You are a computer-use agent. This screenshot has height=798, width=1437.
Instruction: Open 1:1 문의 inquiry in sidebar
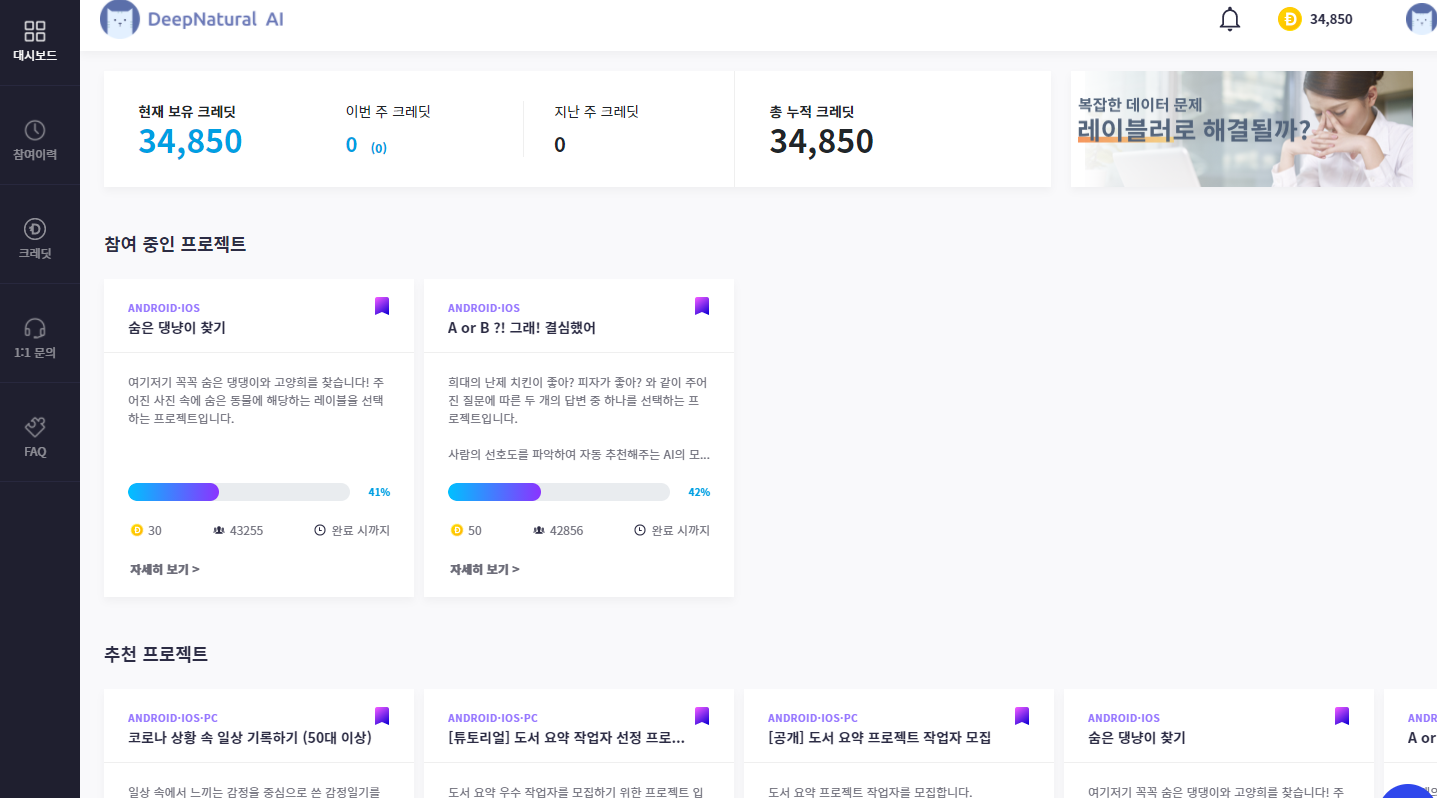(35, 339)
